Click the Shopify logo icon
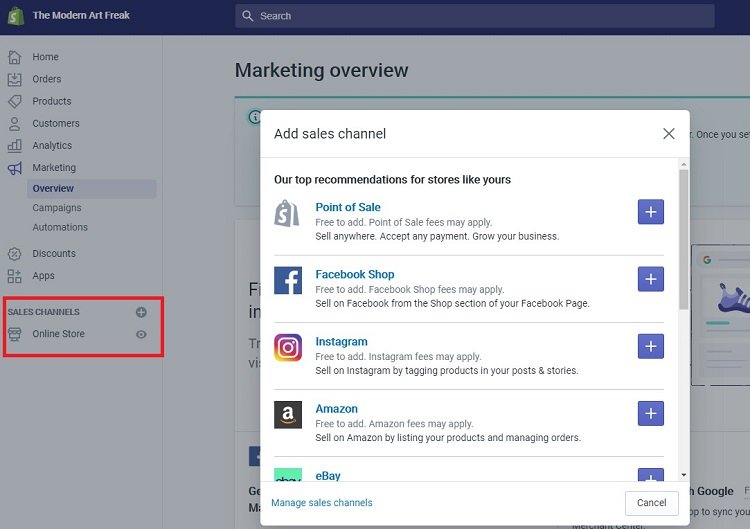Screen dimensions: 750x529 click(16, 16)
